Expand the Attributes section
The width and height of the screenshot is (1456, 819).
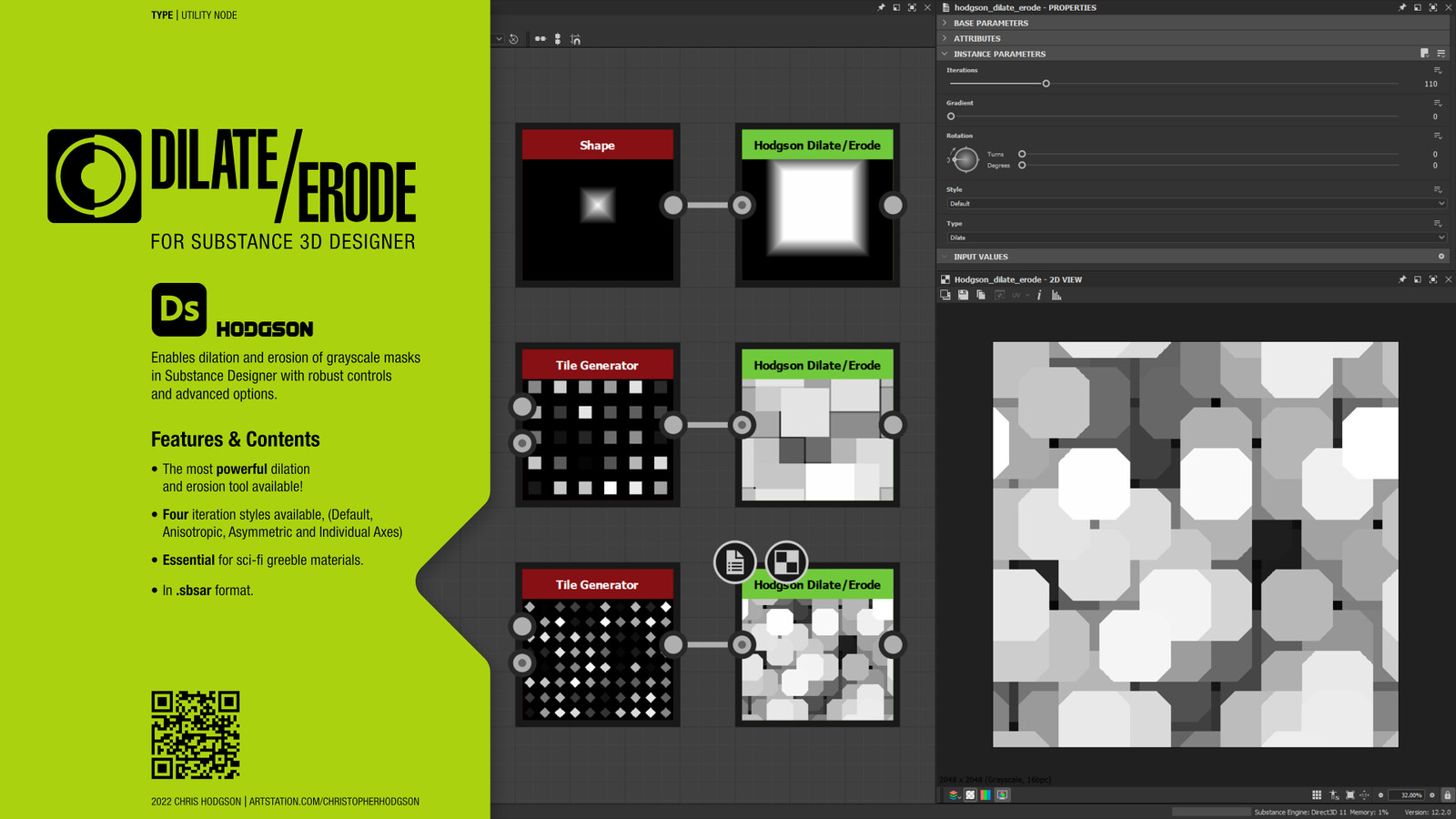click(x=945, y=38)
